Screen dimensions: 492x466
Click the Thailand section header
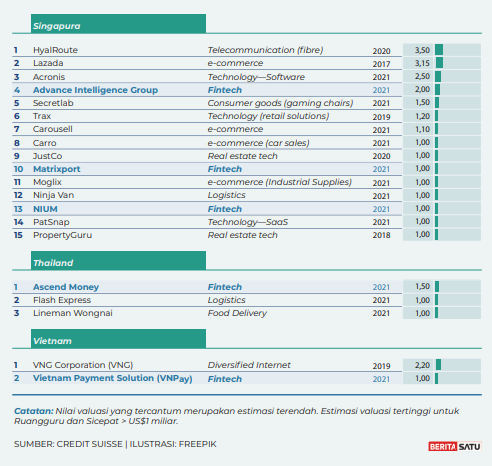pos(118,261)
